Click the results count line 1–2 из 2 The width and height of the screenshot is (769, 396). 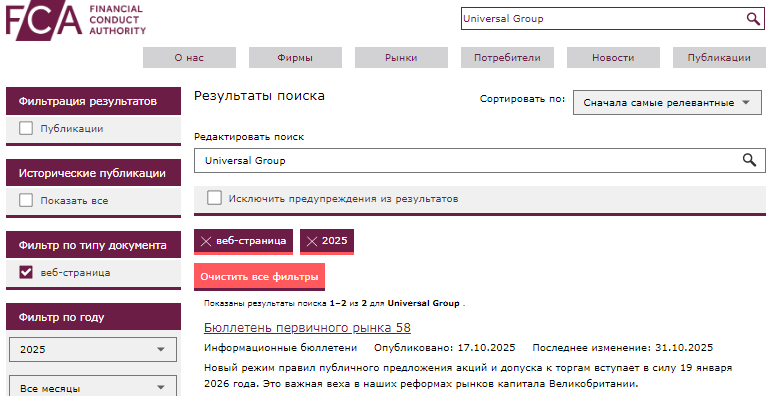[334, 303]
